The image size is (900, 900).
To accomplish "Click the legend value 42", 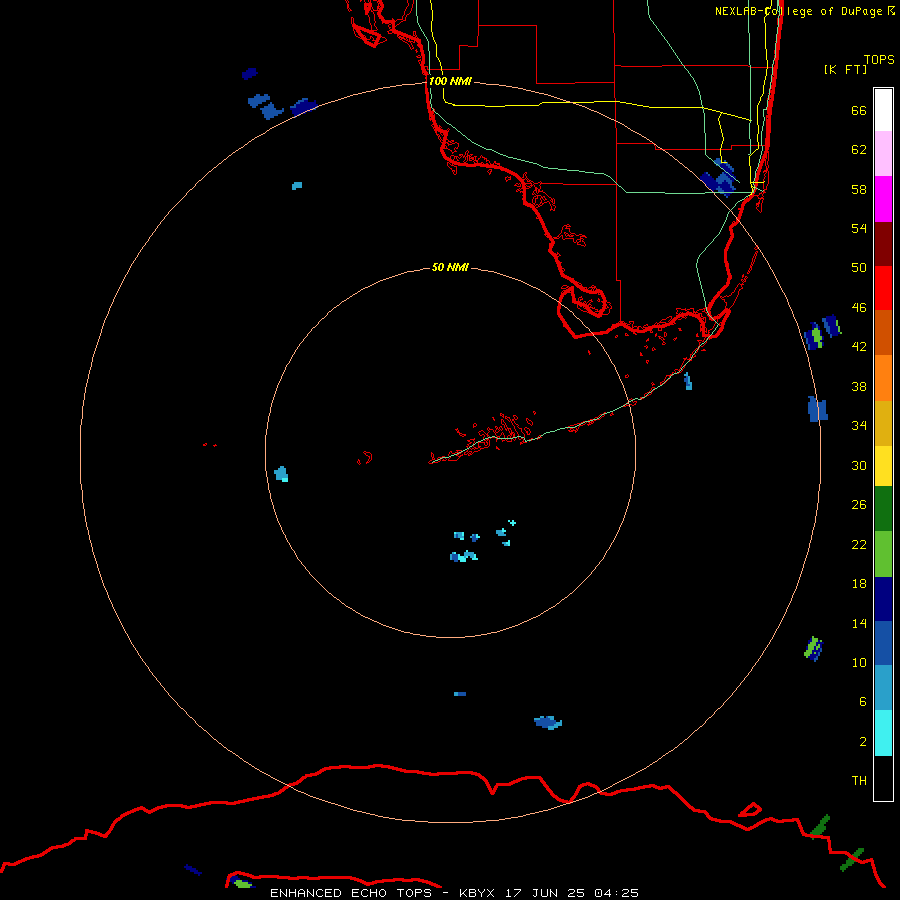I will point(859,347).
